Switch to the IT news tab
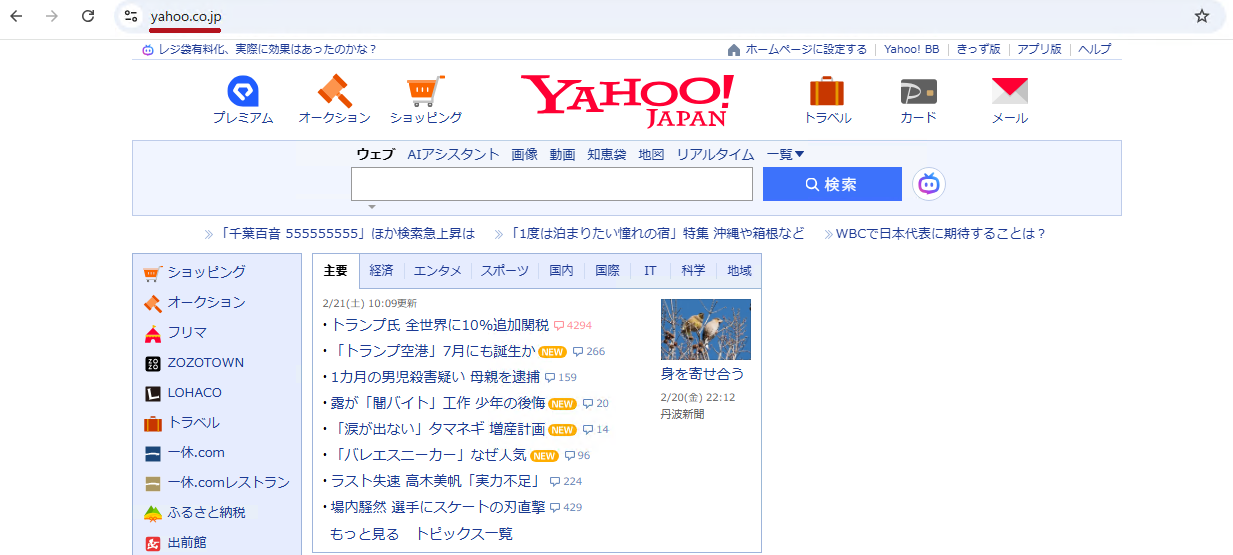The image size is (1233, 555). (650, 271)
